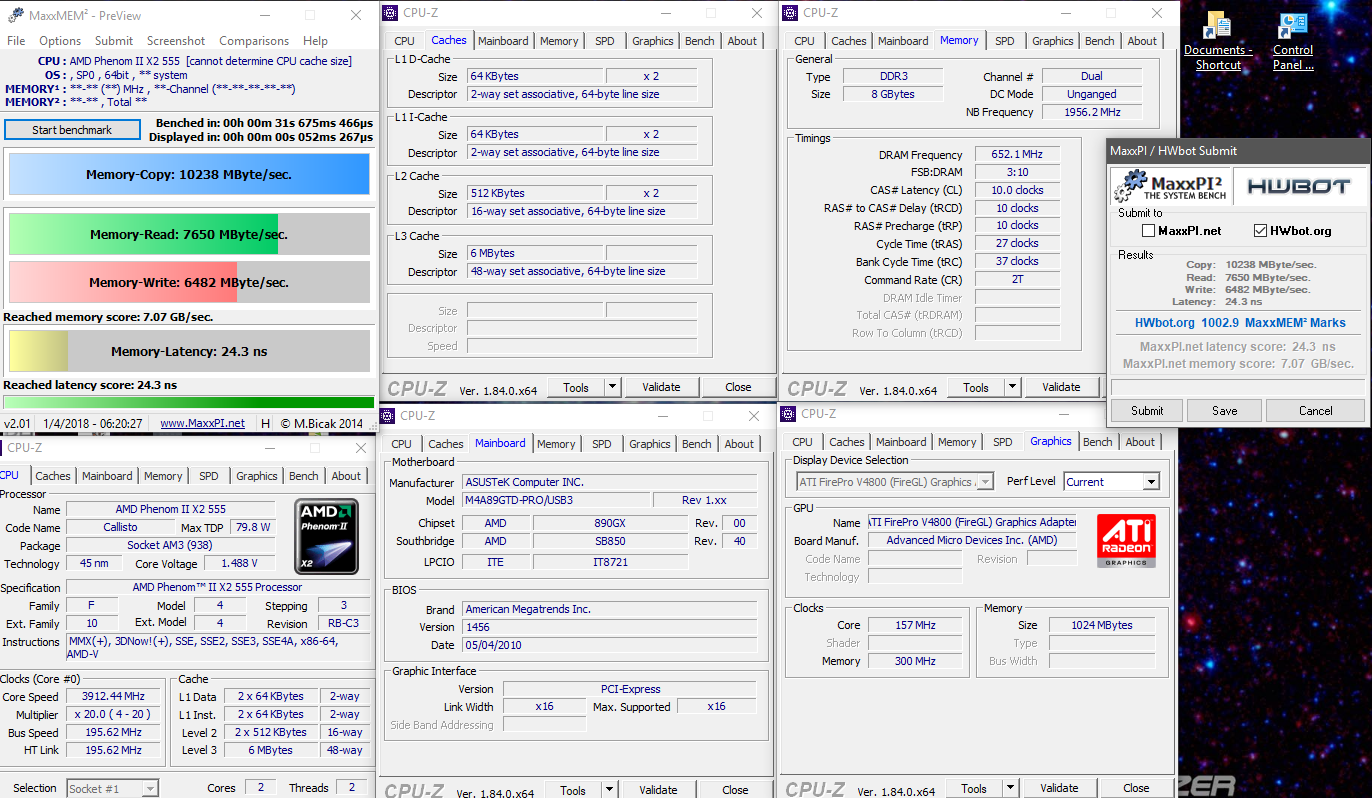Click the Memory-Read result bar
1372x798 pixels.
pos(189,234)
